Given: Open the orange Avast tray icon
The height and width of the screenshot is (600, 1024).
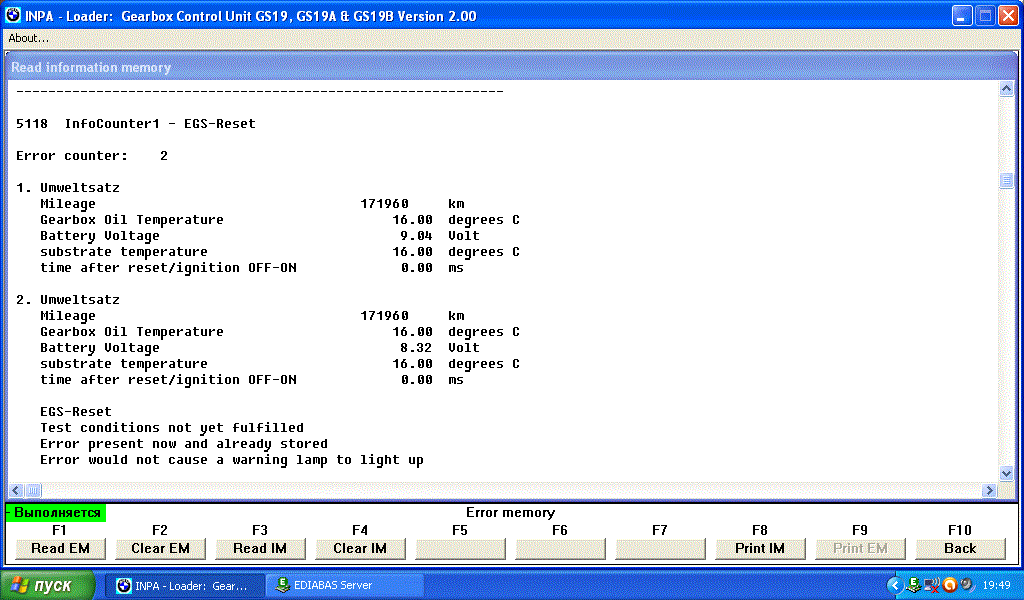Looking at the screenshot, I should tap(949, 585).
